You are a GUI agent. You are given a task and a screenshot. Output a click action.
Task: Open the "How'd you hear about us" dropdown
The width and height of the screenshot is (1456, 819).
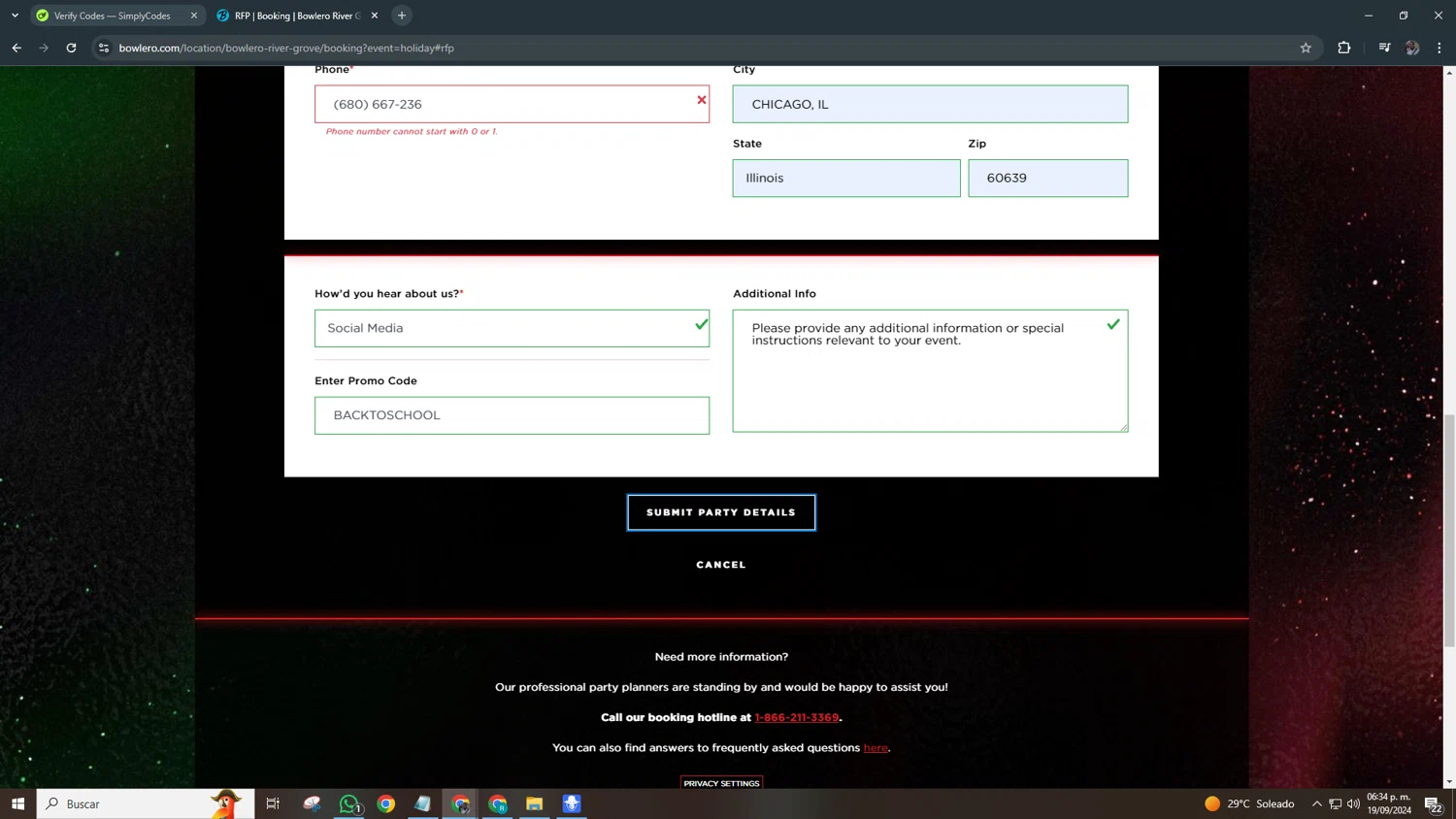[512, 328]
